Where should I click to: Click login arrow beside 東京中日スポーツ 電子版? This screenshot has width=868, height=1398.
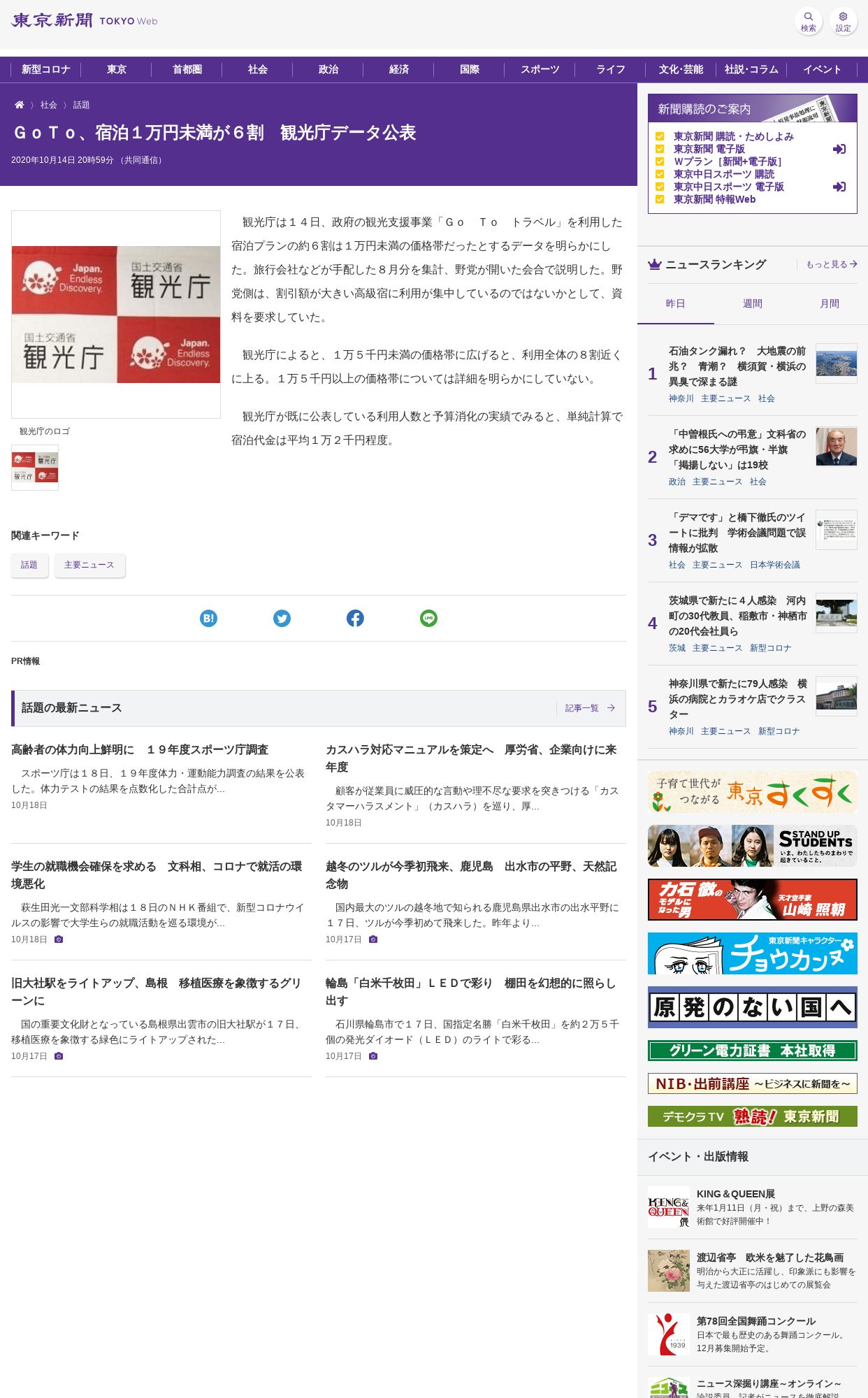839,187
